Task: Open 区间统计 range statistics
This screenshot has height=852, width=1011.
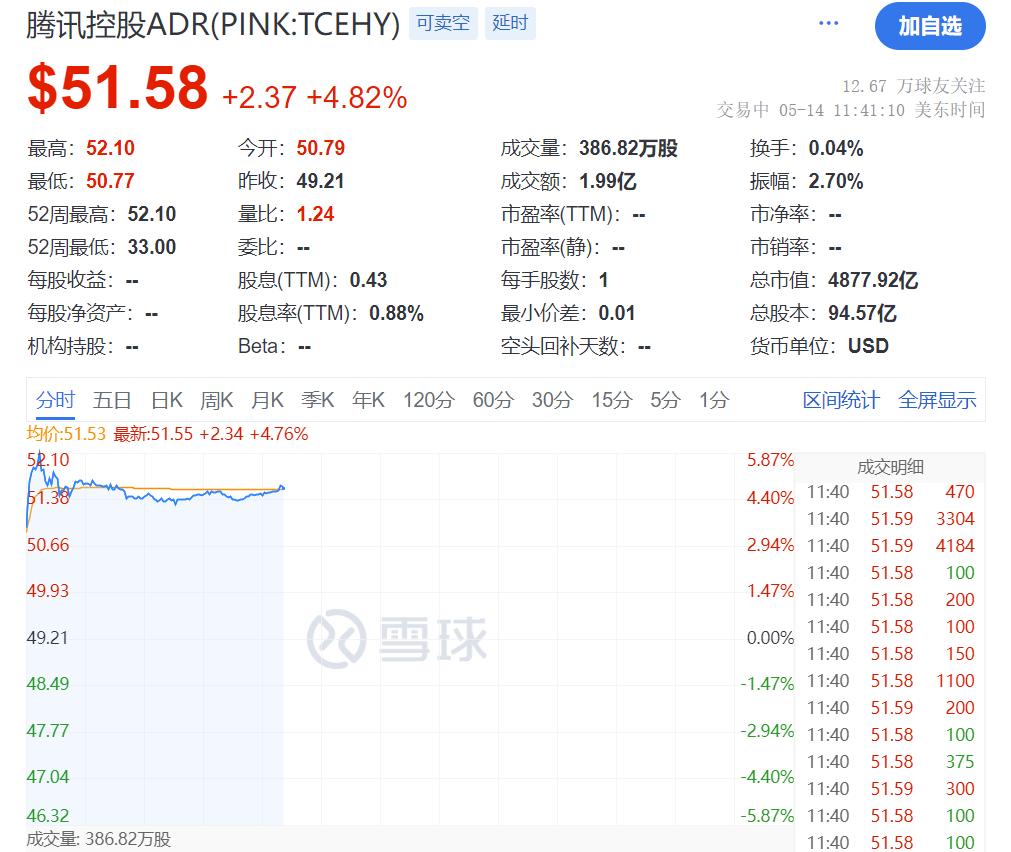Action: tap(841, 400)
